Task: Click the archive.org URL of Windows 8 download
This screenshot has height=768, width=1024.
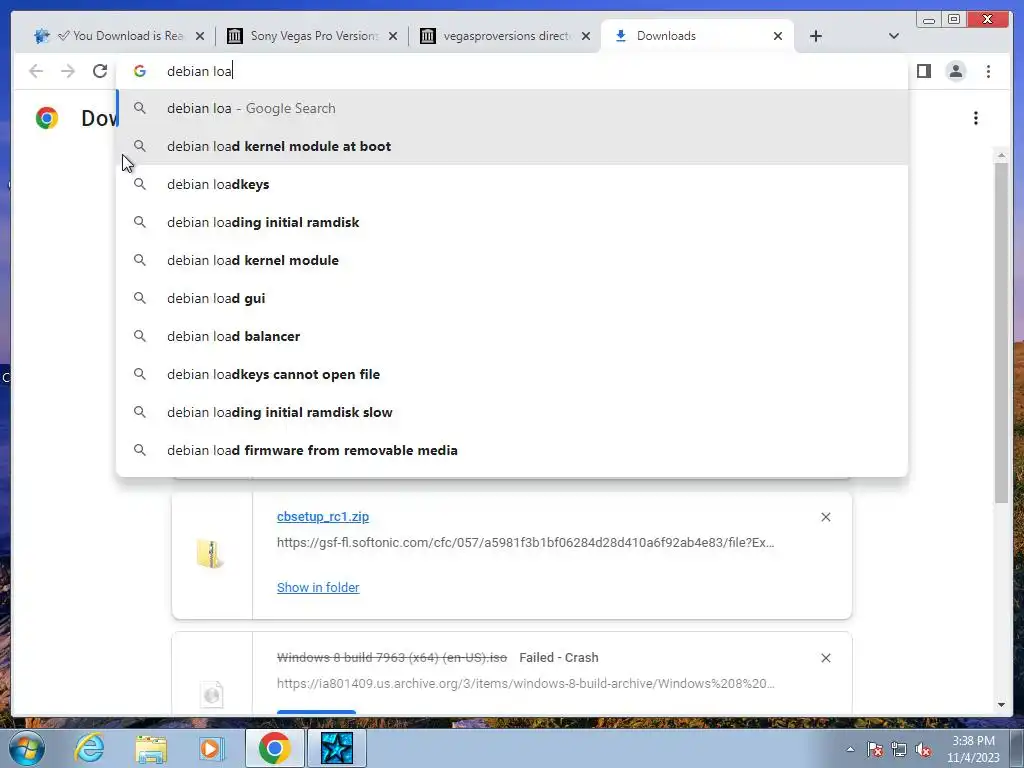Action: (526, 684)
